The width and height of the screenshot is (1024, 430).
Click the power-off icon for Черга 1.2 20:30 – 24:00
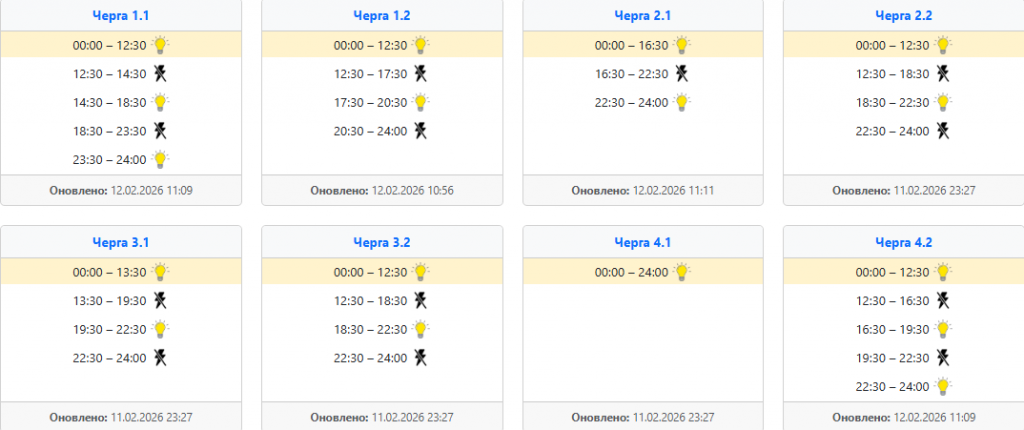tap(420, 130)
